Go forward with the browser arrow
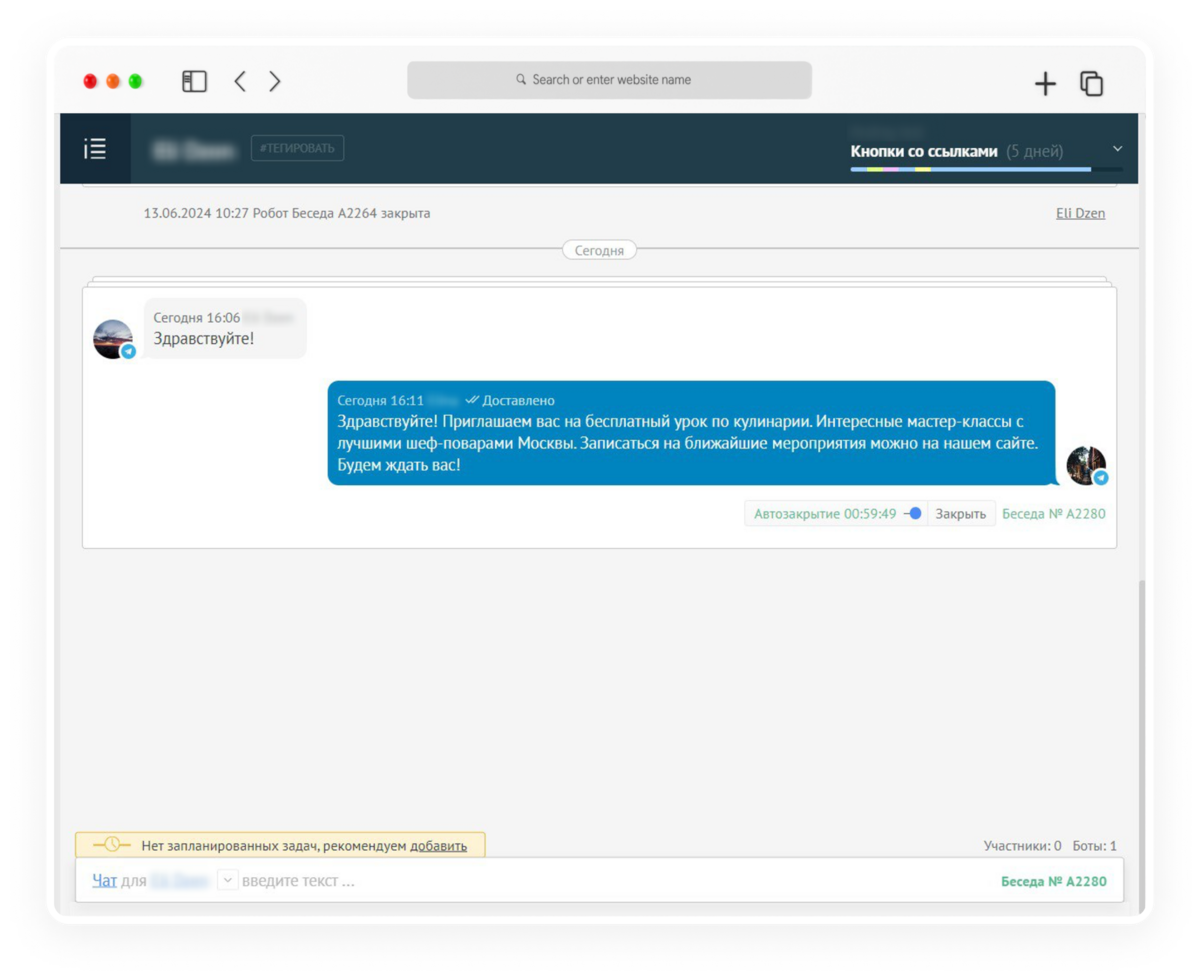The image size is (1200, 979). point(275,82)
